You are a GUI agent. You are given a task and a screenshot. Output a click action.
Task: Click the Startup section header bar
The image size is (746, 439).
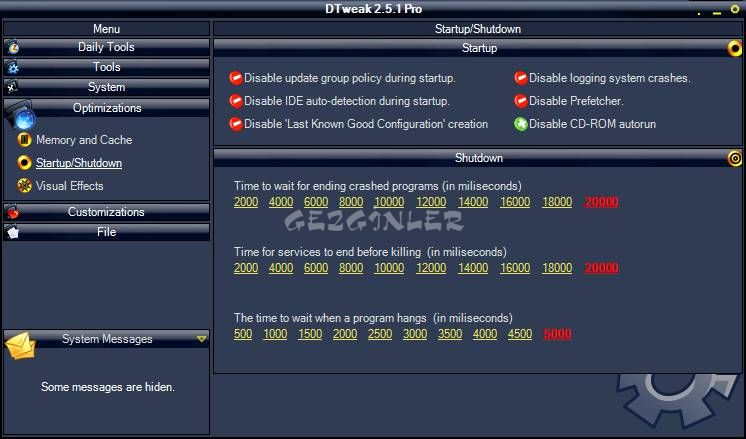point(478,48)
